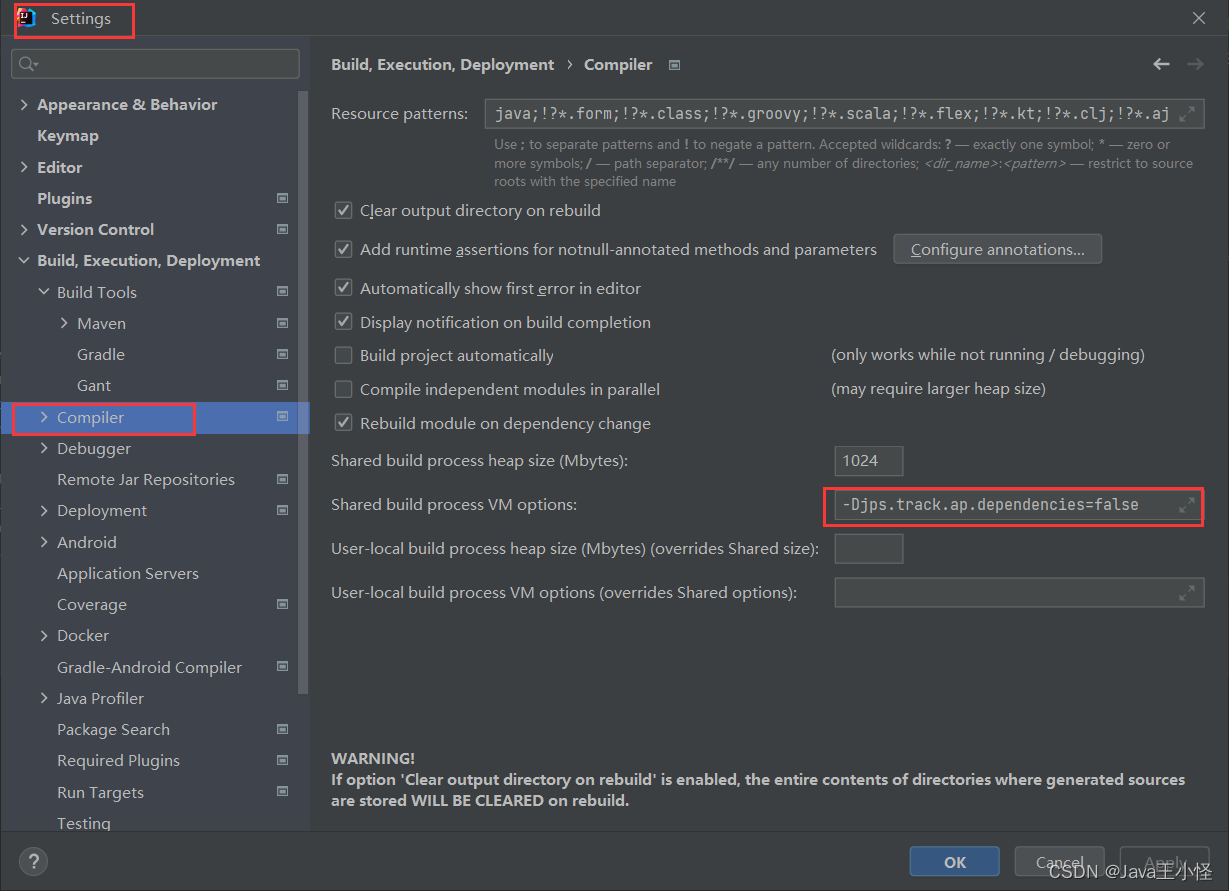Enable Build project automatically checkbox
Screen dimensions: 1229x891
pyautogui.click(x=343, y=355)
